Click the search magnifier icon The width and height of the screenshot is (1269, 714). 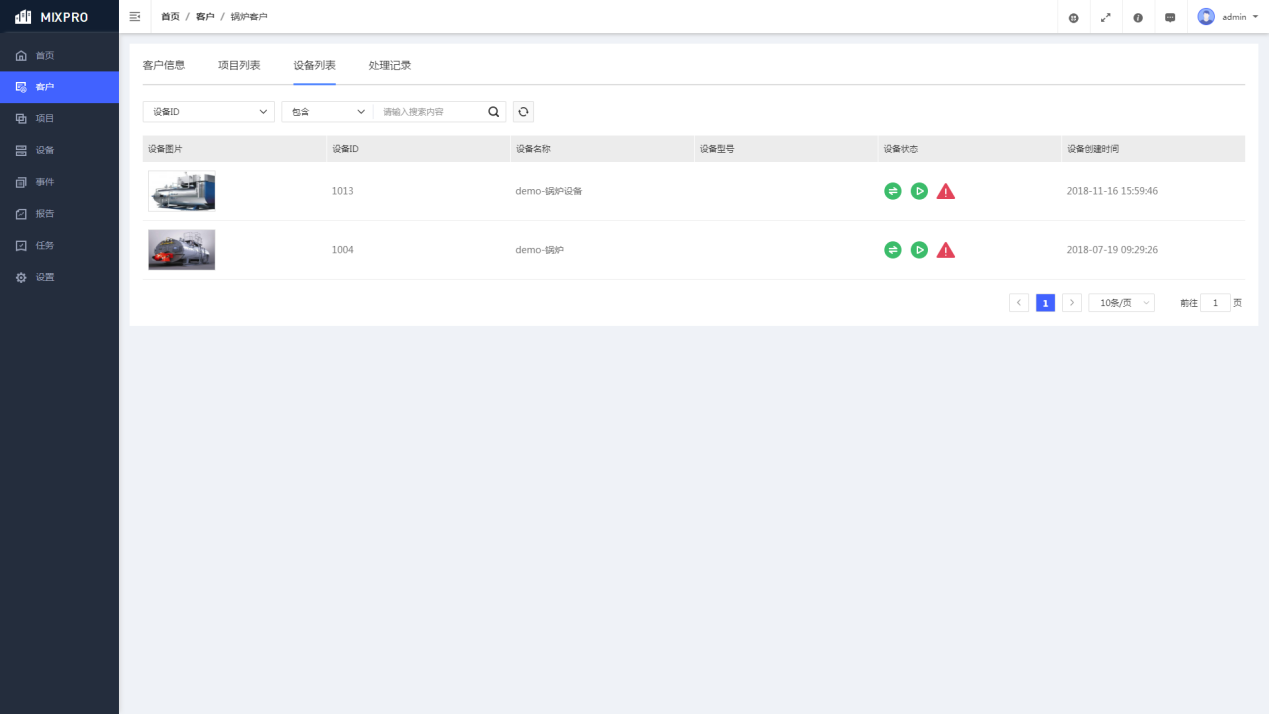493,112
